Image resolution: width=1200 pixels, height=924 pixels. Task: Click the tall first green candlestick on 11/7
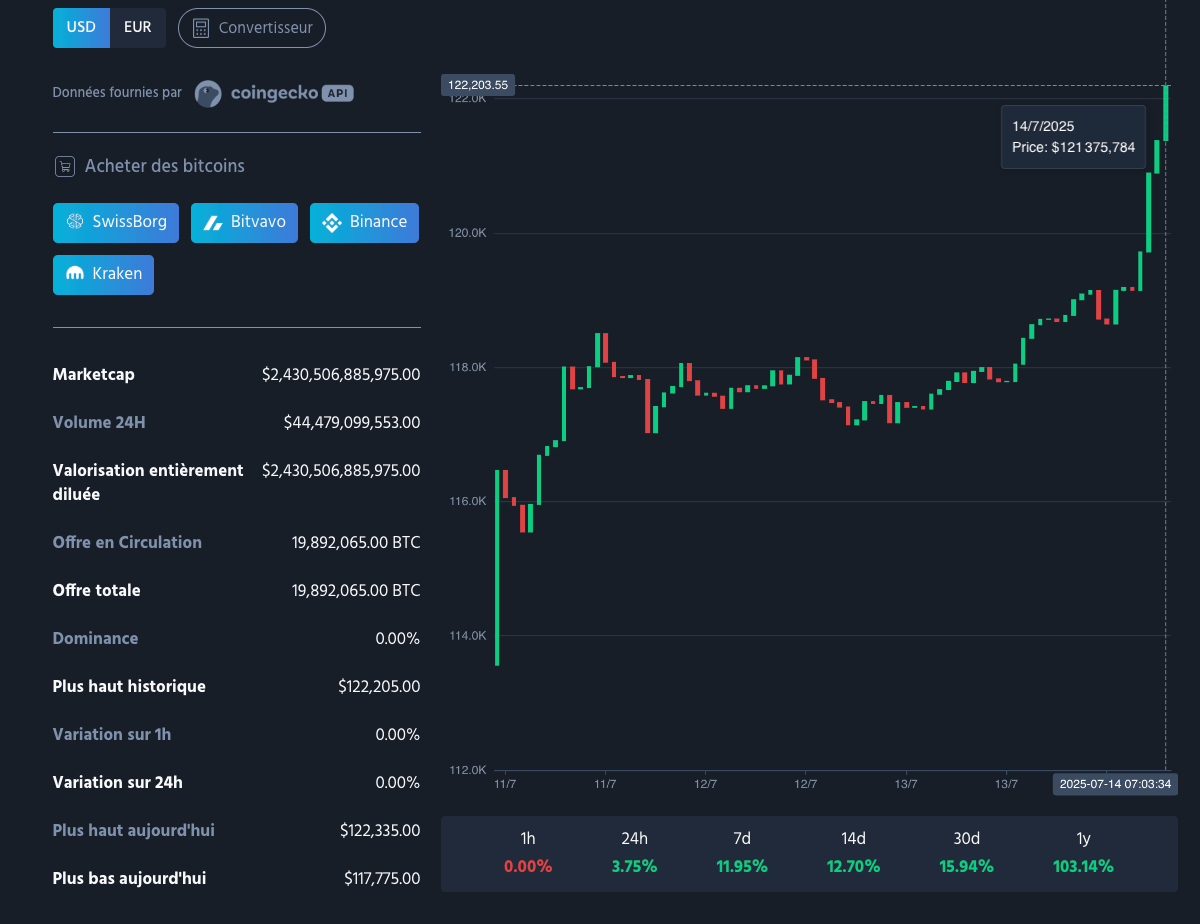click(497, 567)
